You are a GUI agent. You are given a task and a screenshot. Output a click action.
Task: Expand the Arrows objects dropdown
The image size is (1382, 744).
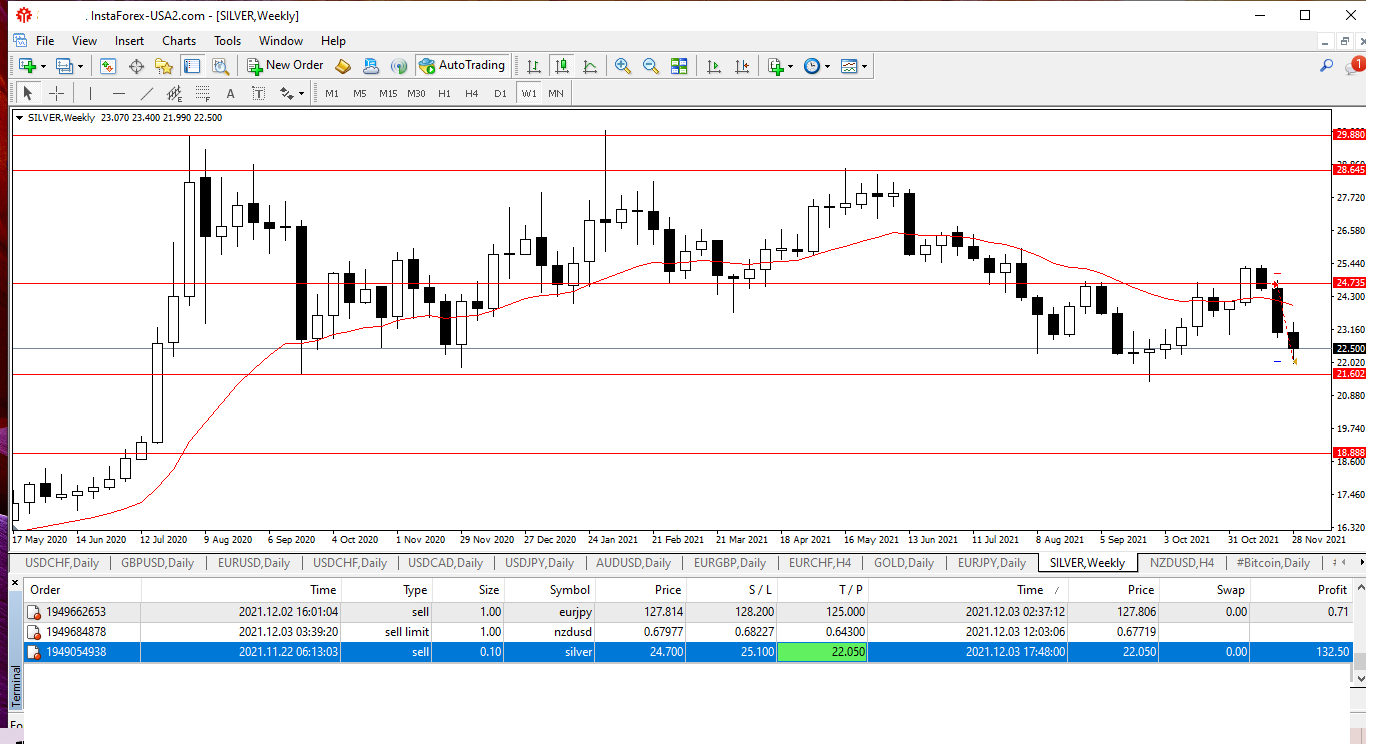click(x=300, y=93)
